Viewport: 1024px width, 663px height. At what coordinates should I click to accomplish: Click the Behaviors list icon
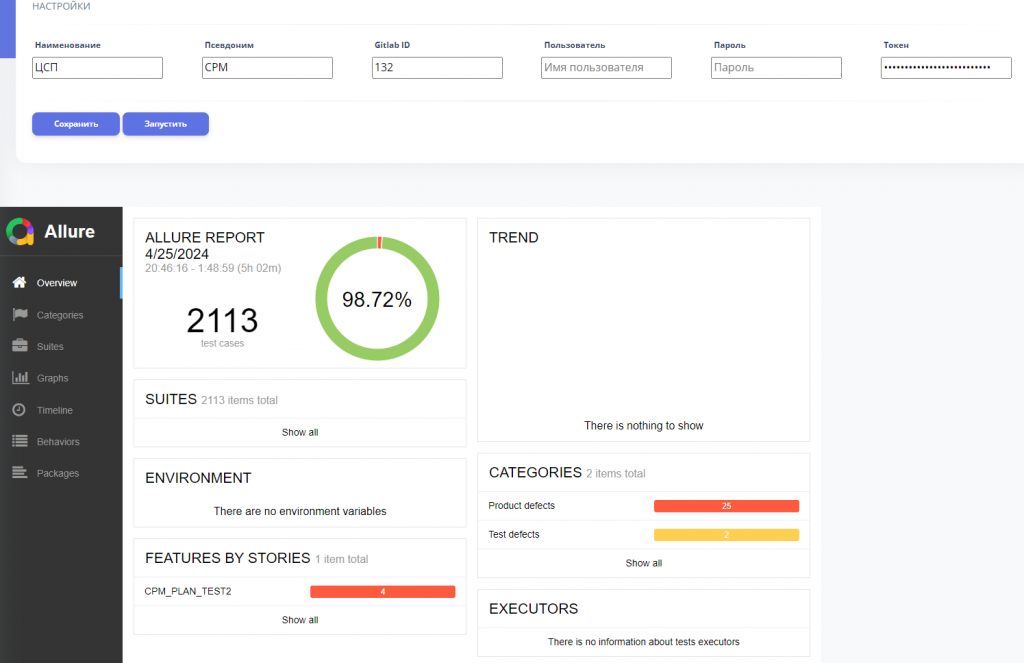point(20,441)
